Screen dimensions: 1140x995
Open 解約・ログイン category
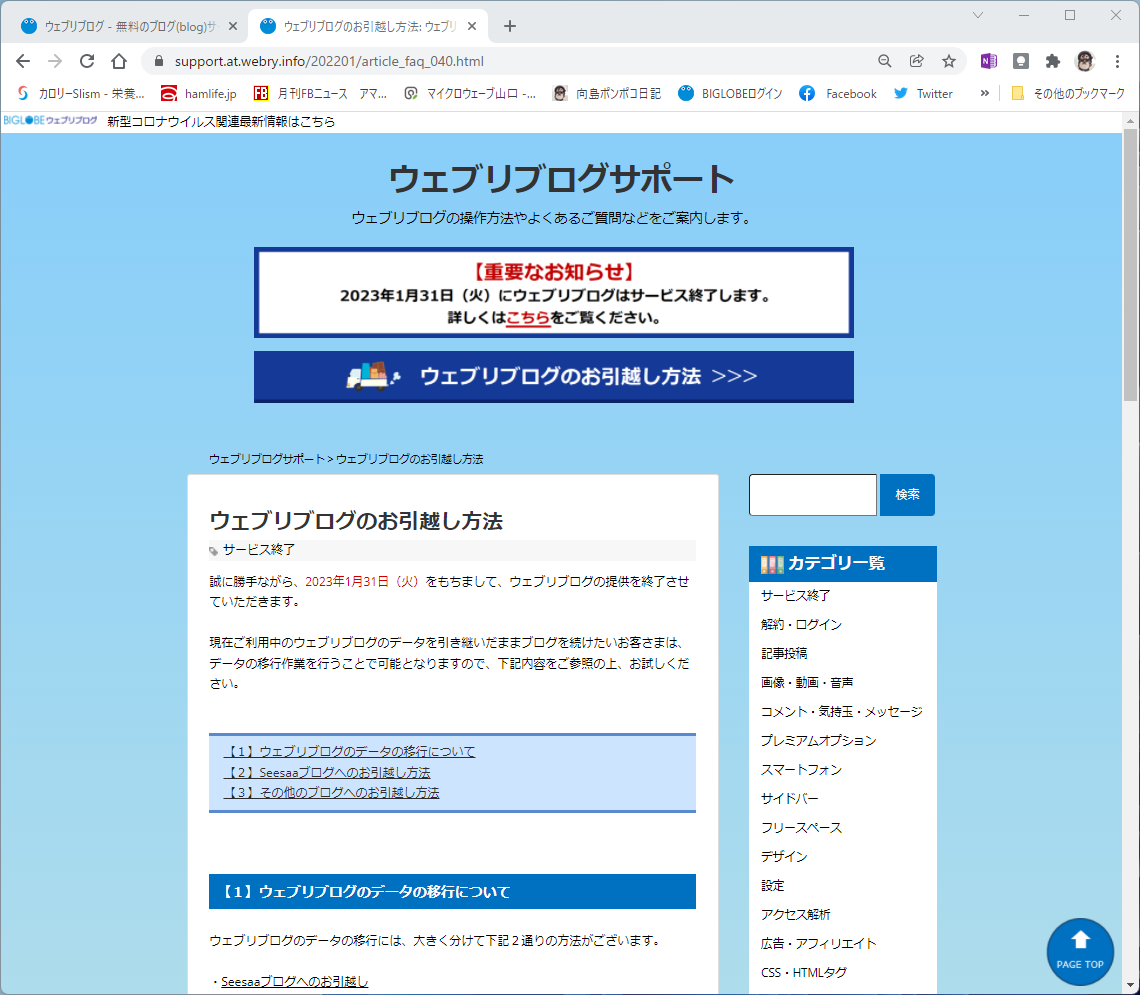pos(801,624)
